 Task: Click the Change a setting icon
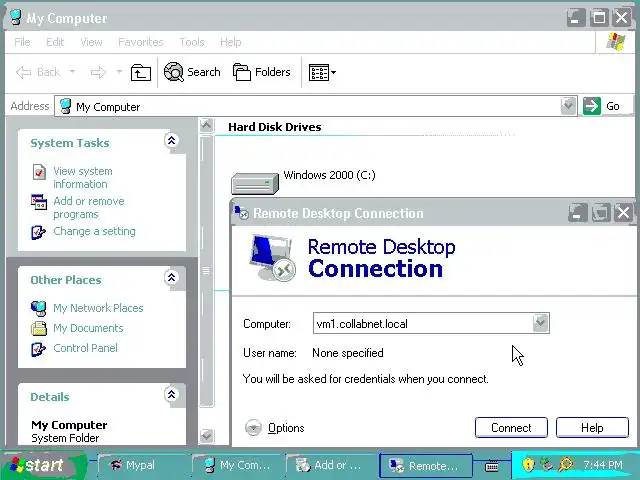point(39,232)
